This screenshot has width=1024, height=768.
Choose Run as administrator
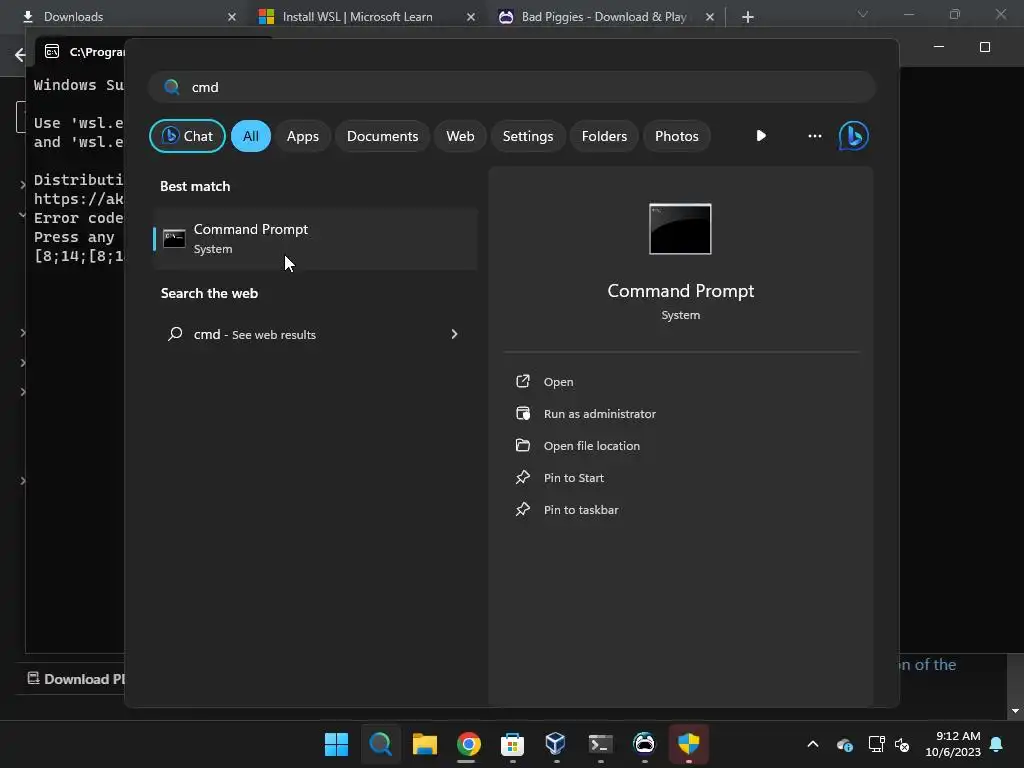tap(600, 414)
